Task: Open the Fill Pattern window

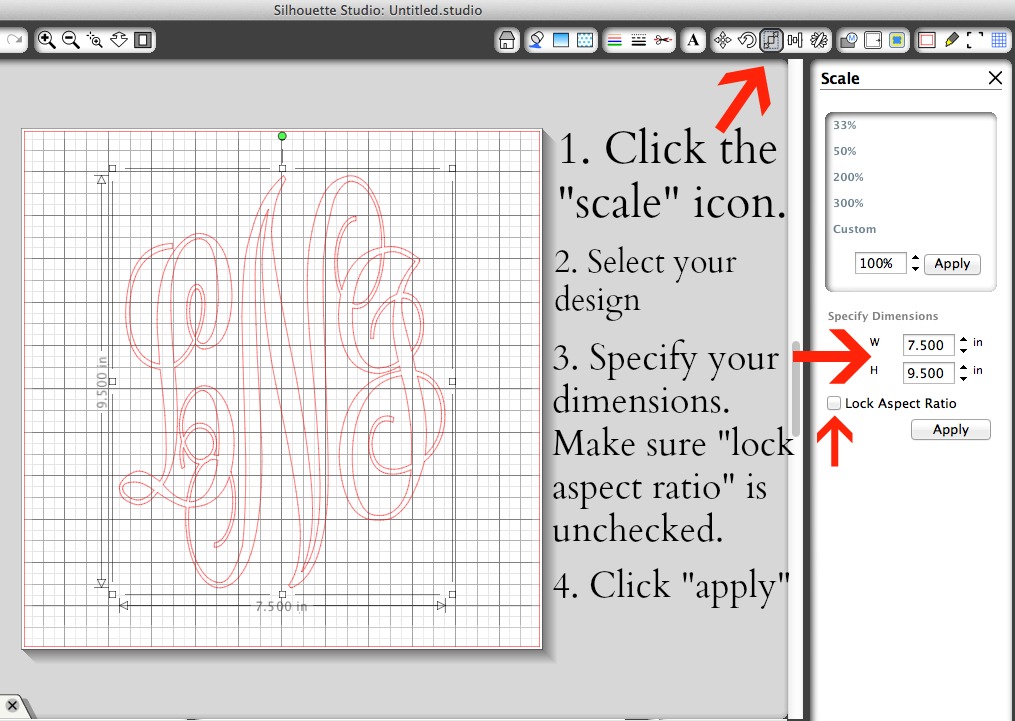Action: [585, 41]
